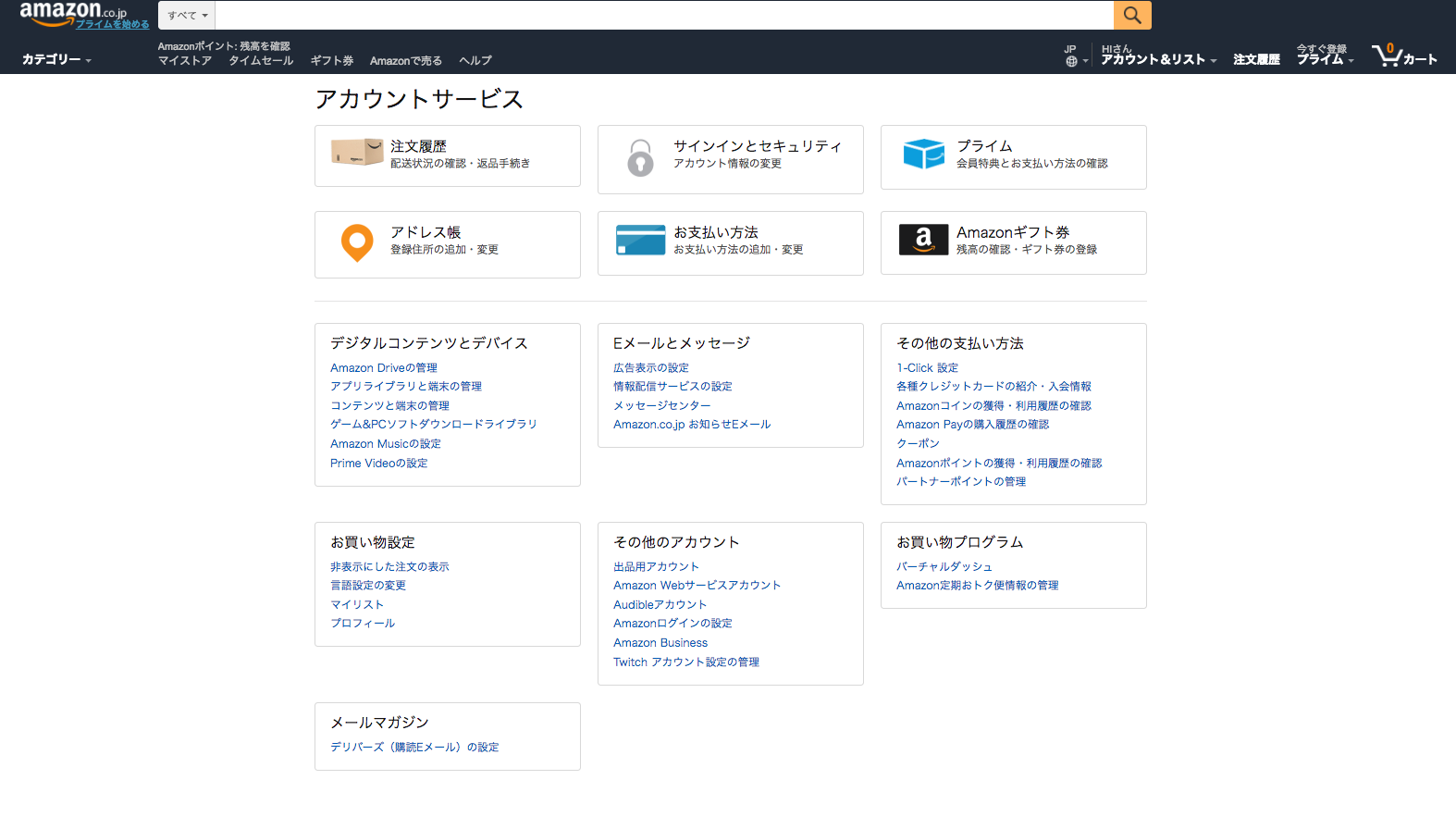Click デリバーズ（購読Eメール）の設定 link
The height and width of the screenshot is (817, 1456).
coord(414,748)
